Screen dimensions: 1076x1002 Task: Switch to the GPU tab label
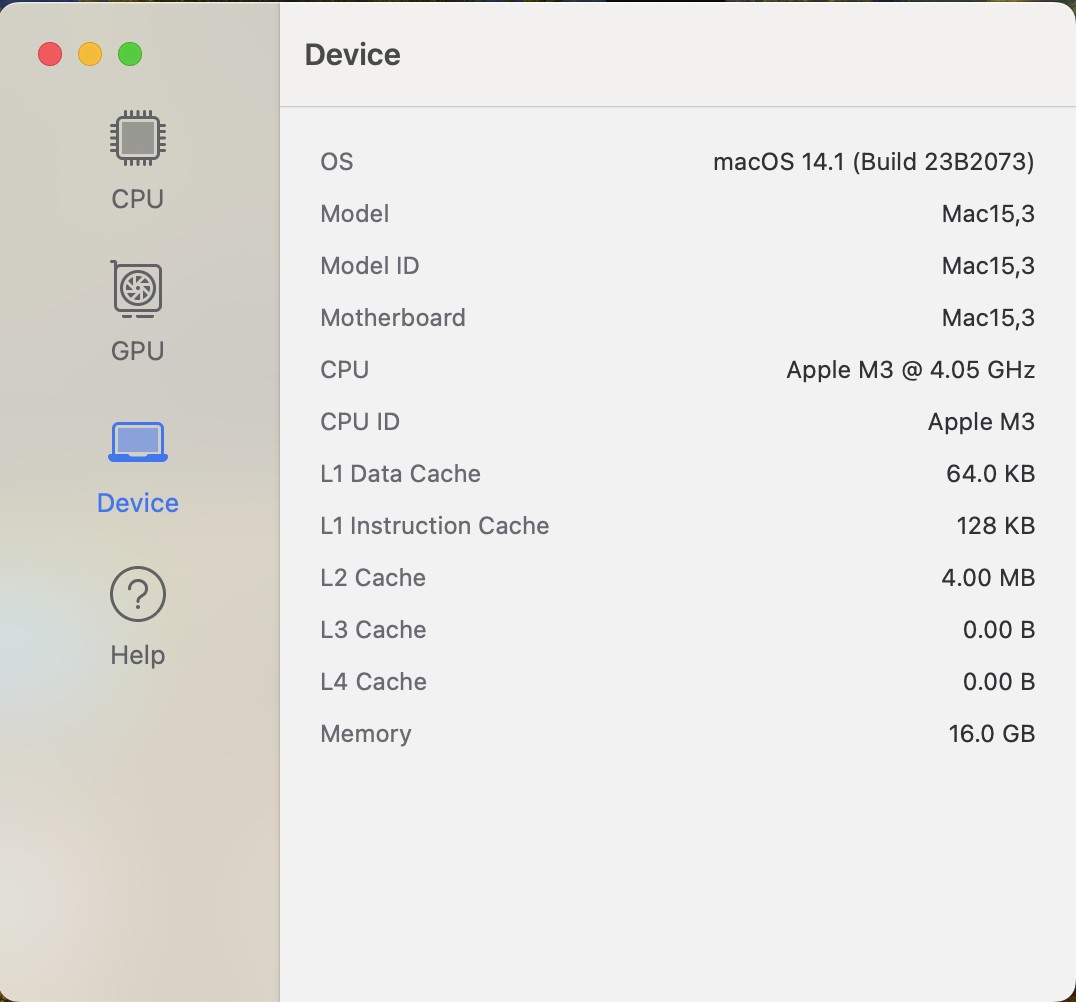(x=138, y=351)
